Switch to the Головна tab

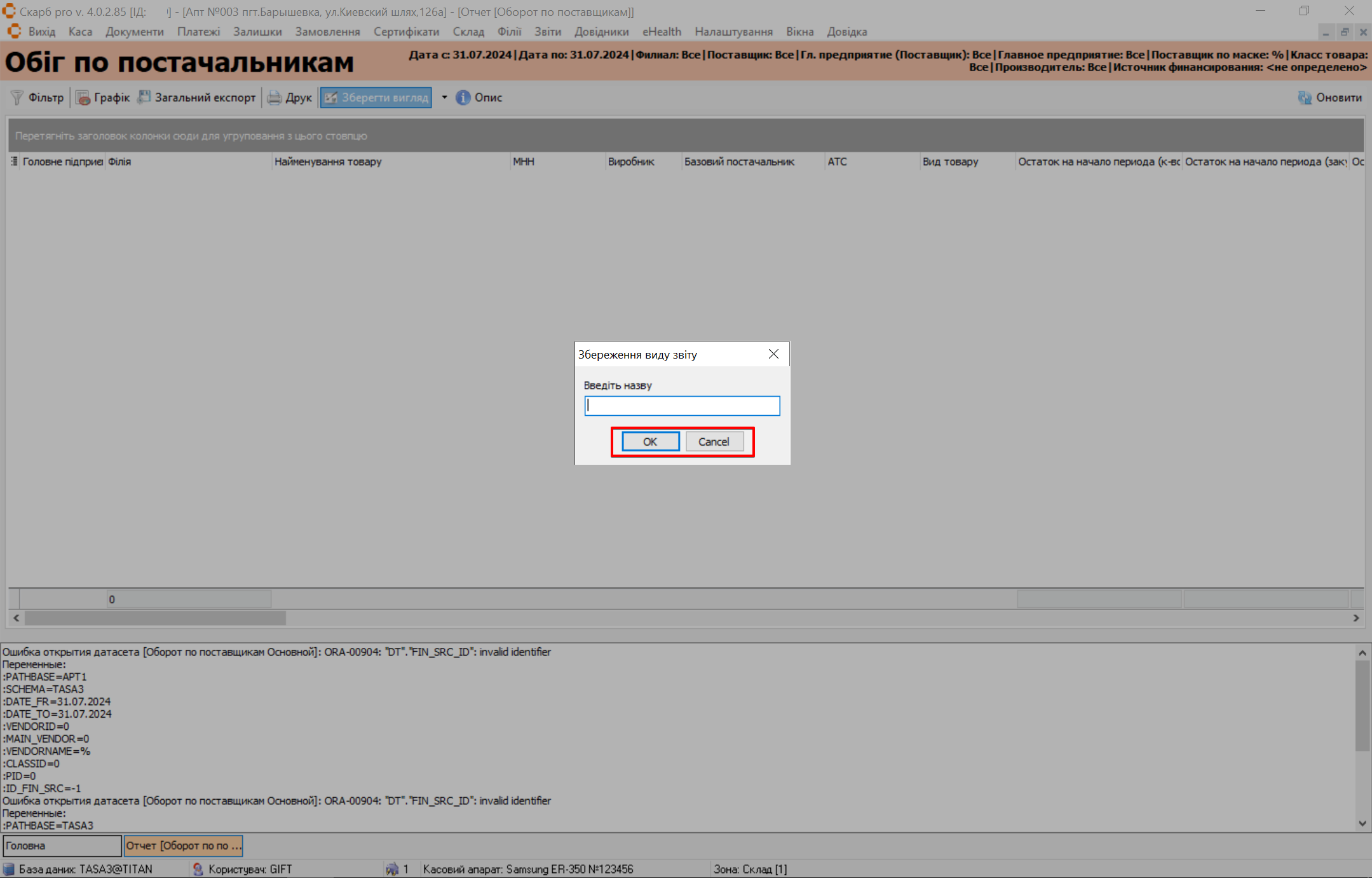click(62, 846)
